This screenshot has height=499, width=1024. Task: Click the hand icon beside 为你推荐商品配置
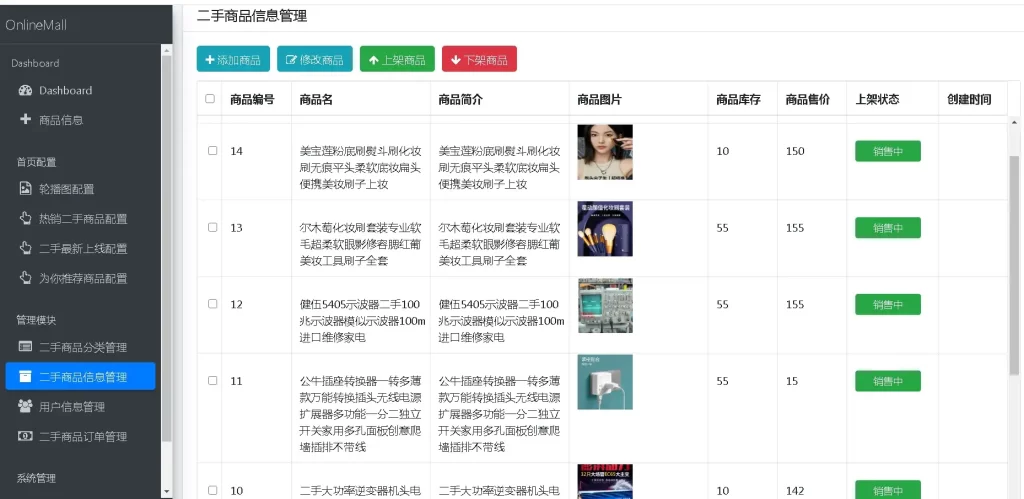[x=25, y=278]
